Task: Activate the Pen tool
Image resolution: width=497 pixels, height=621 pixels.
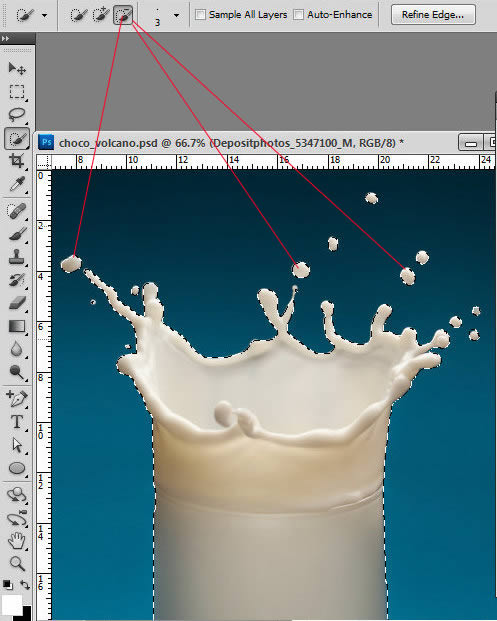Action: (17, 398)
